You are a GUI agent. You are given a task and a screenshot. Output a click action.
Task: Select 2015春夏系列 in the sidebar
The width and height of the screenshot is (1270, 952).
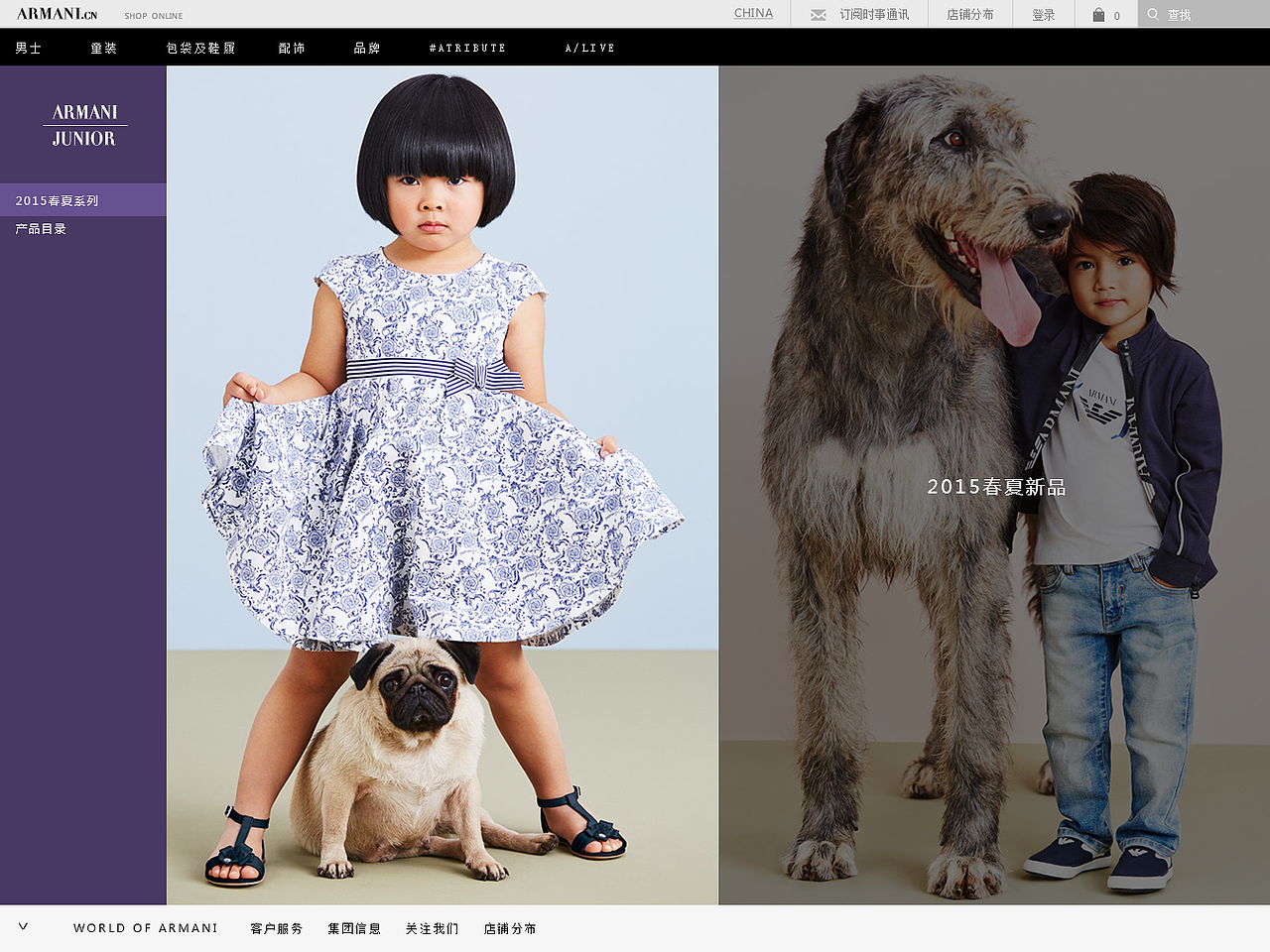click(83, 200)
